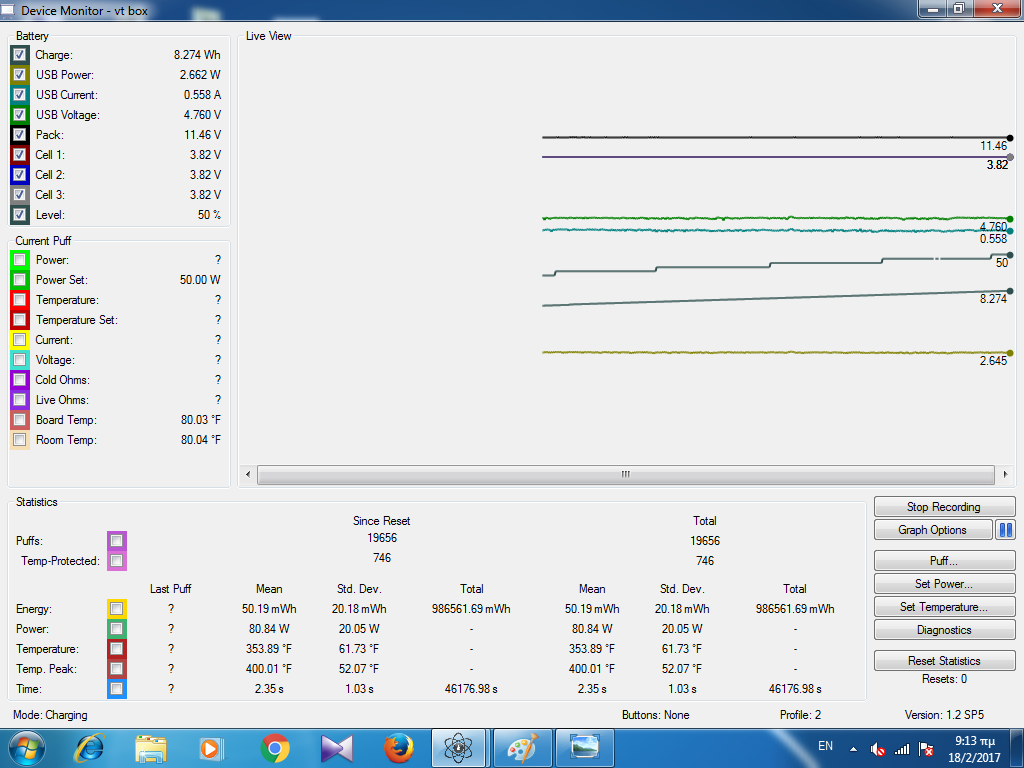Launch Google Chrome from the taskbar
The image size is (1024, 768).
275,747
